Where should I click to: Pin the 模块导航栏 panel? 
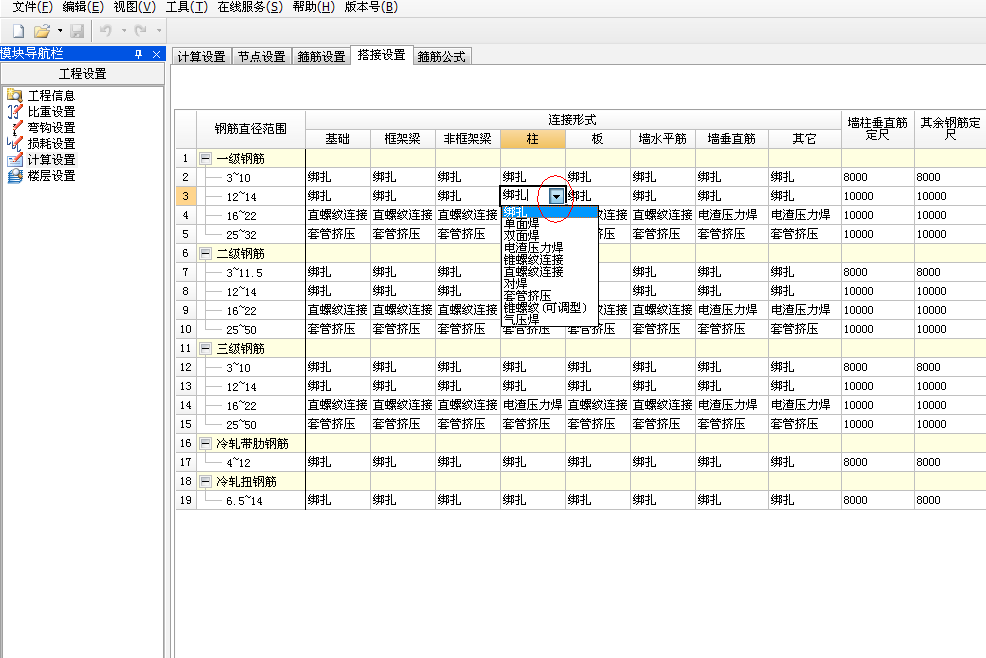[x=138, y=54]
